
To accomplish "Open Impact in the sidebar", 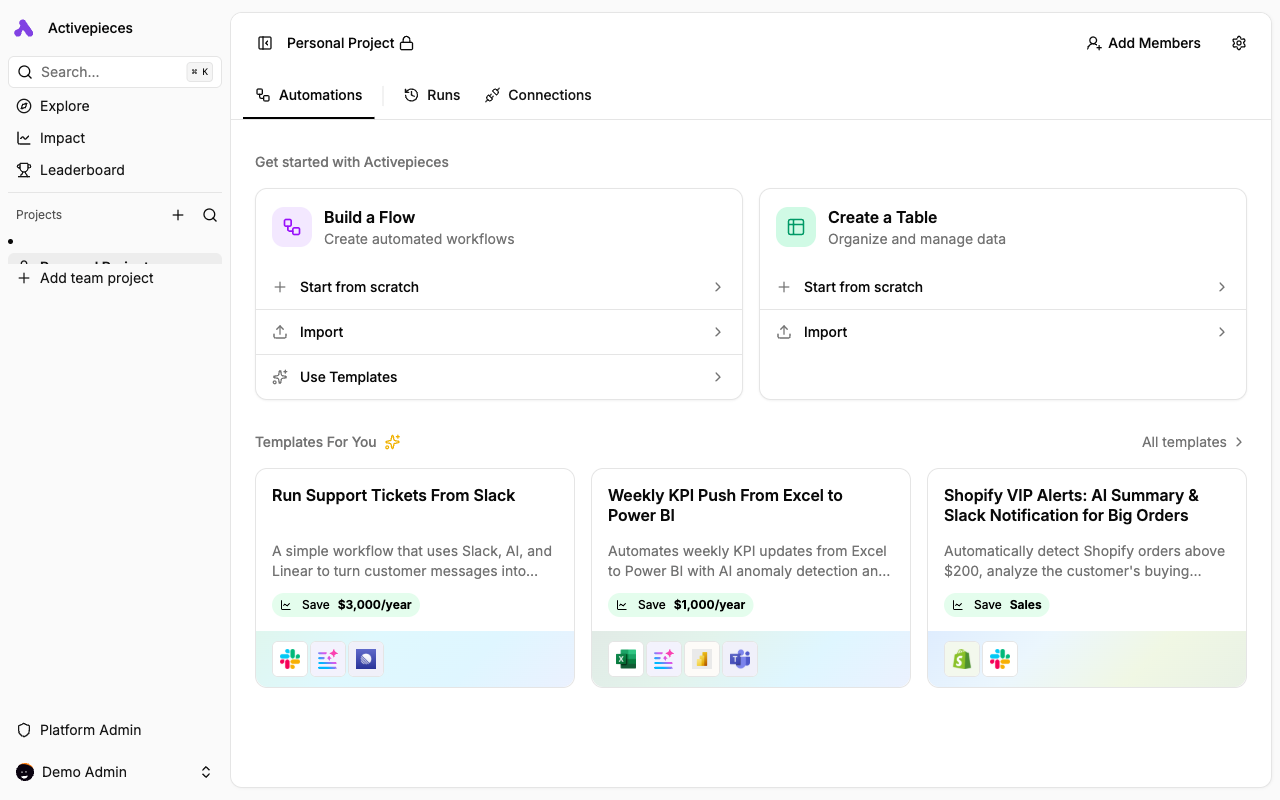I will (115, 138).
